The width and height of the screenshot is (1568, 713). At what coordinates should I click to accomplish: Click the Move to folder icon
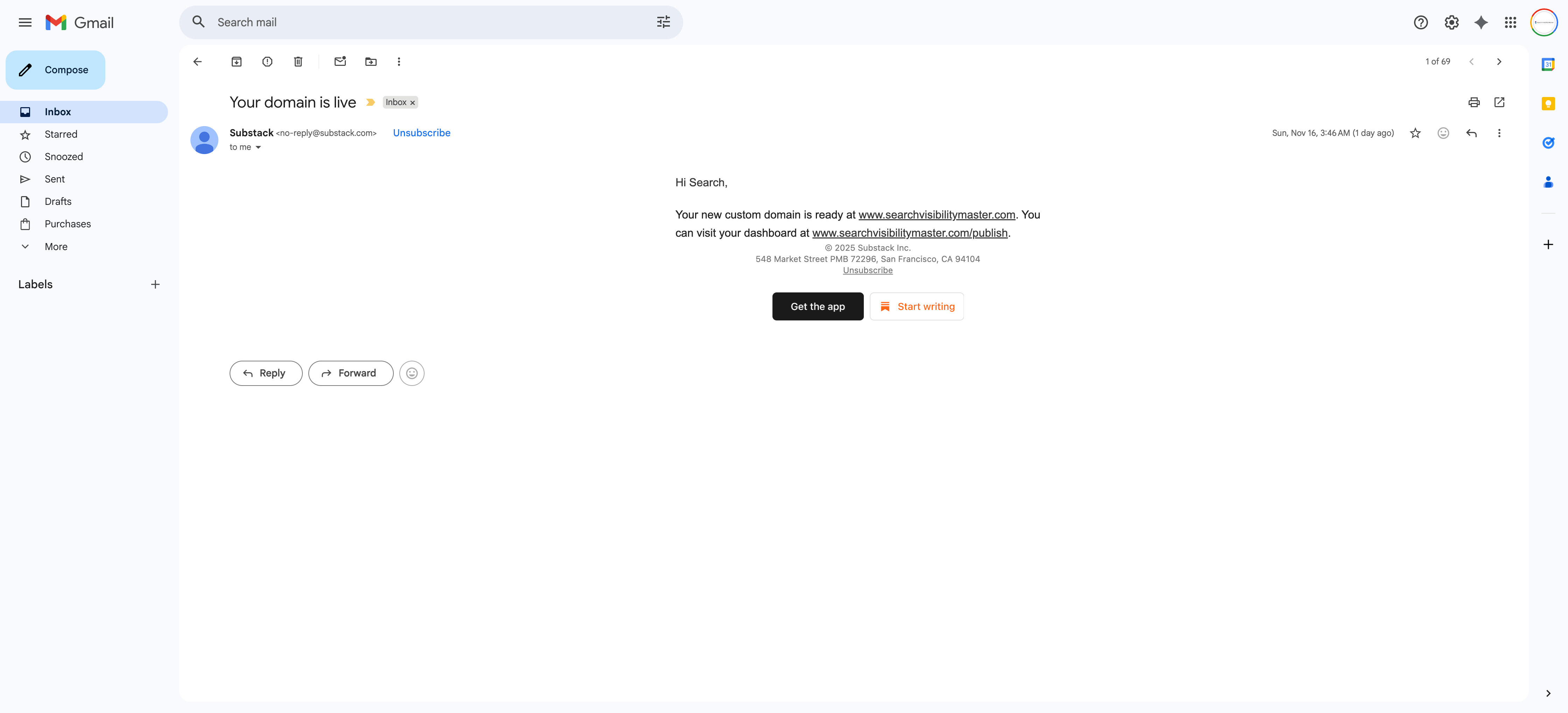(371, 62)
